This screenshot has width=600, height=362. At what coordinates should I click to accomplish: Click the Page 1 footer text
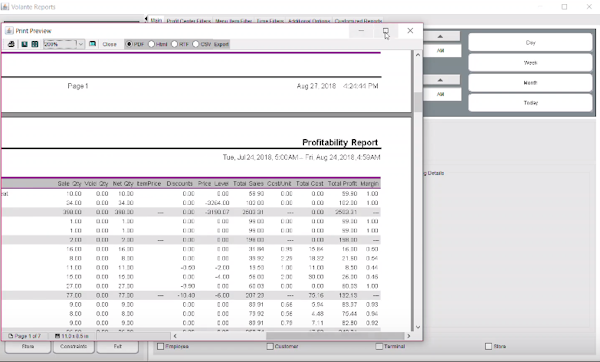[78, 86]
